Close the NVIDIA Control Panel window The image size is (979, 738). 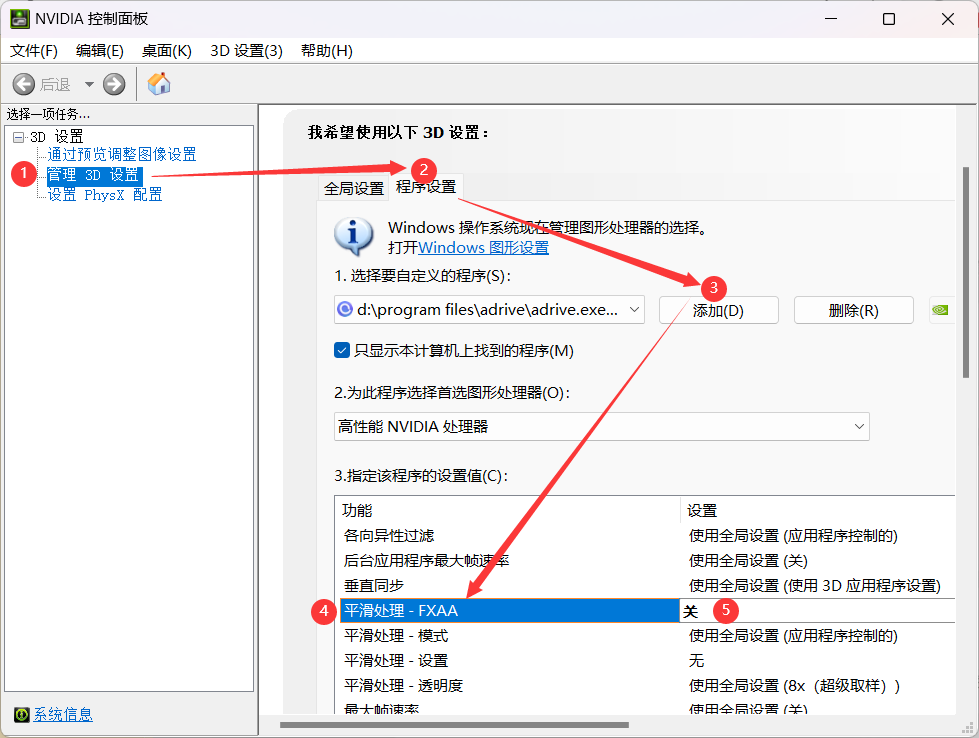click(948, 19)
